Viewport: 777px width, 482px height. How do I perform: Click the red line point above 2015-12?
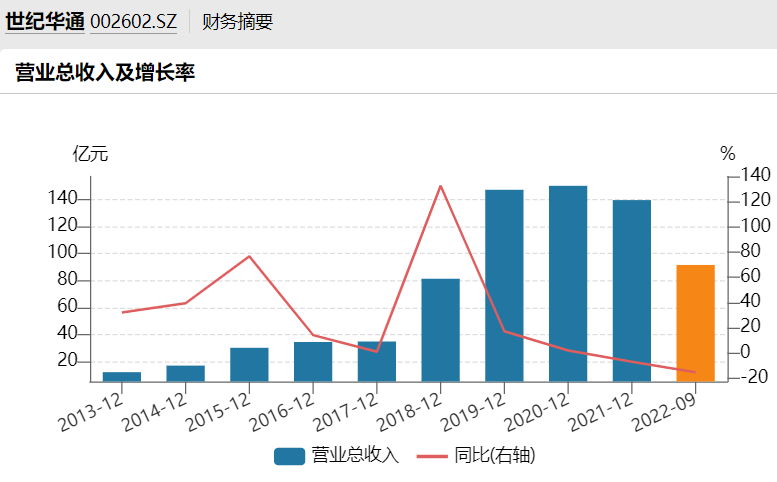click(x=250, y=257)
